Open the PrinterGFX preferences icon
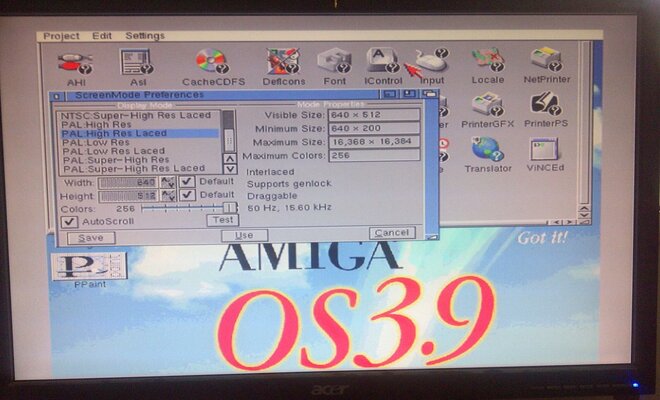Image resolution: width=660 pixels, height=400 pixels. (x=488, y=104)
